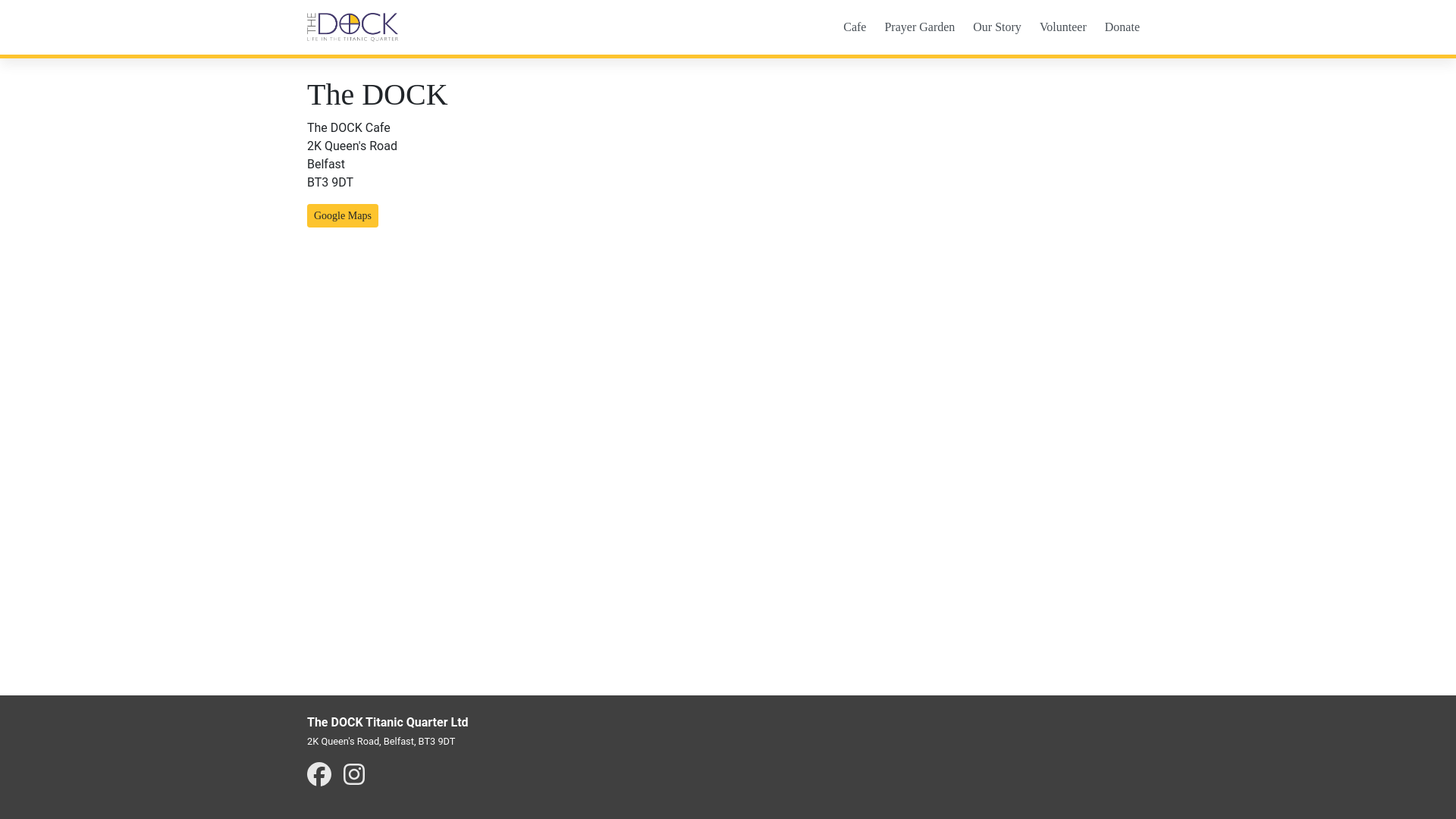Click '2K Queen's Road' address line
This screenshot has width=1456, height=819.
[352, 146]
